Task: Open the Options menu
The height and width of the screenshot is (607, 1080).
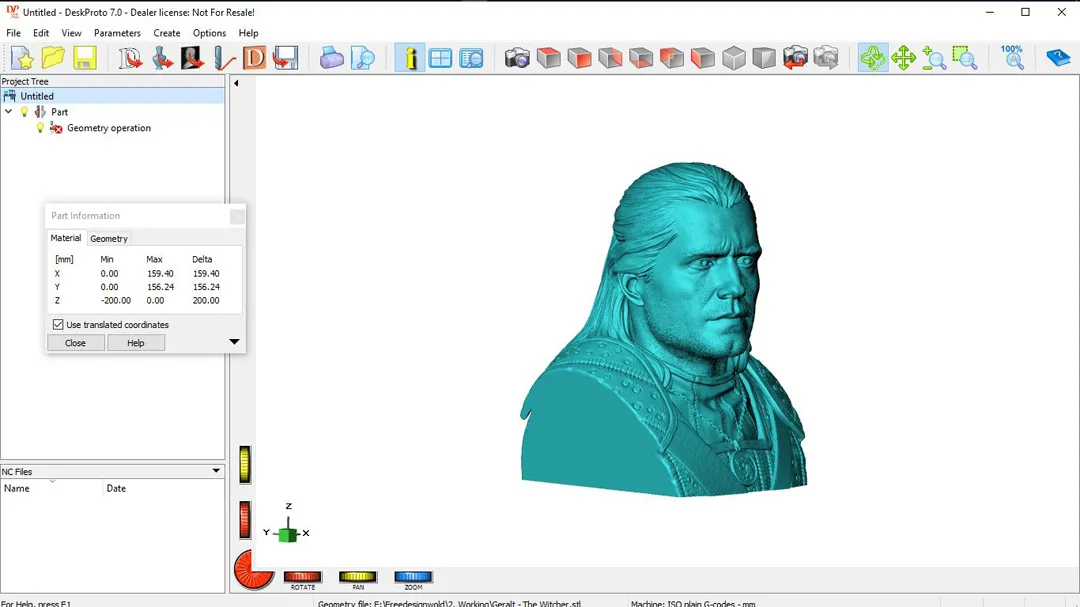Action: pos(209,33)
